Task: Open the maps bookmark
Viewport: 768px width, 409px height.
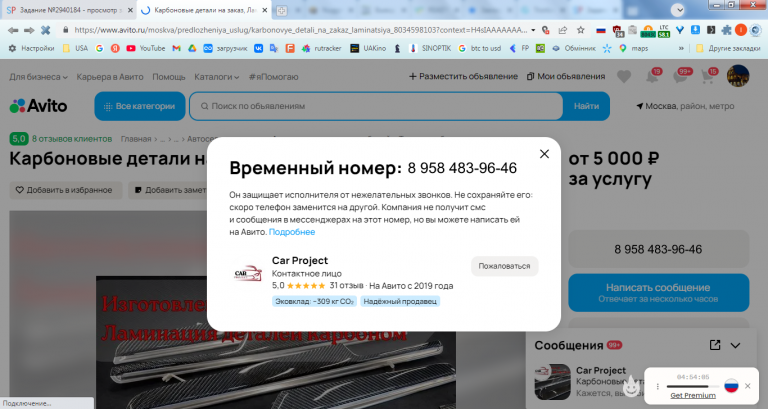Action: coord(633,48)
